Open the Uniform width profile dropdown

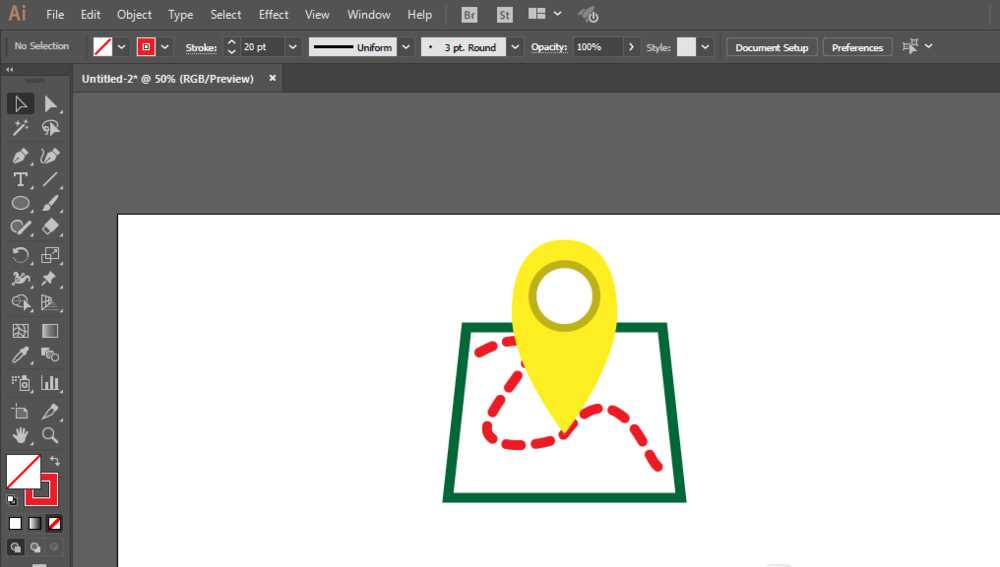pyautogui.click(x=406, y=47)
